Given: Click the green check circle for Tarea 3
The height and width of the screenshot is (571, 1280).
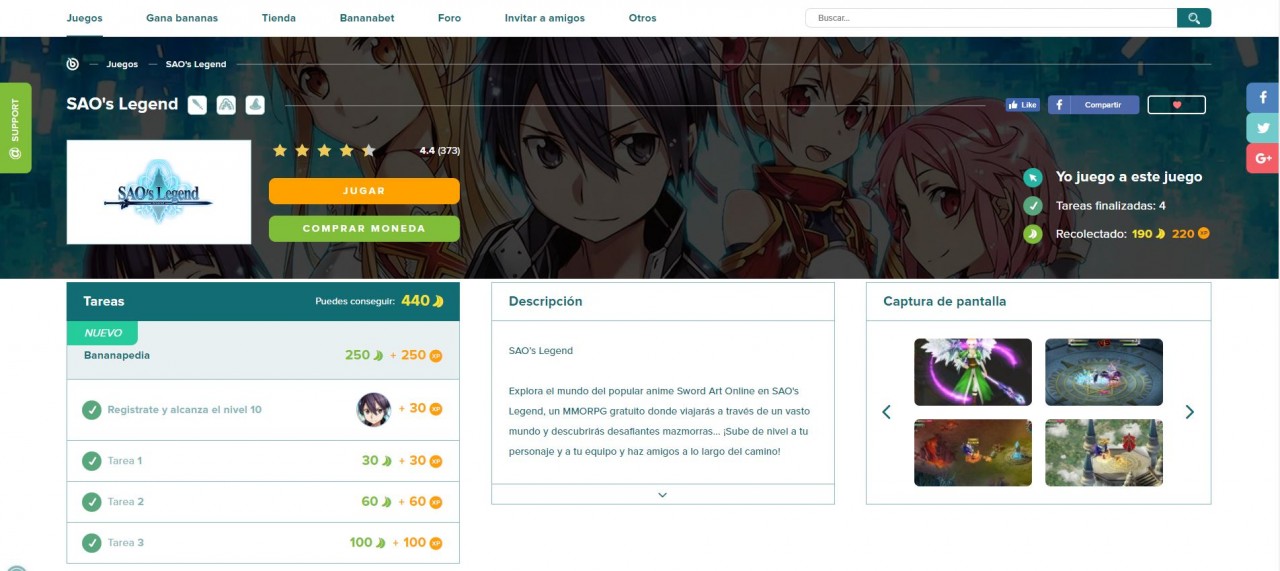Looking at the screenshot, I should tap(92, 543).
